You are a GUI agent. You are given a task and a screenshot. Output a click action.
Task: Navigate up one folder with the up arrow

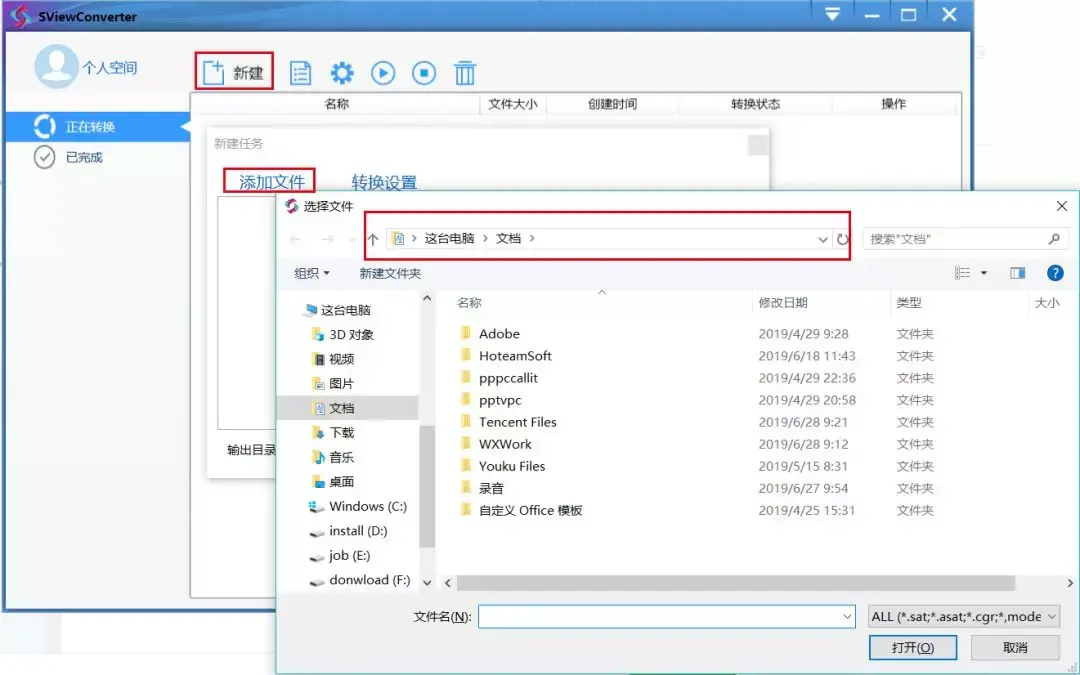(372, 238)
